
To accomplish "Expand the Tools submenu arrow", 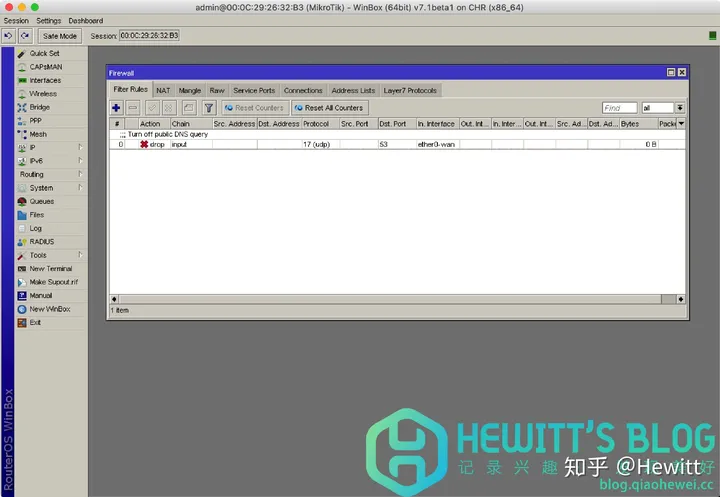I will click(x=80, y=254).
